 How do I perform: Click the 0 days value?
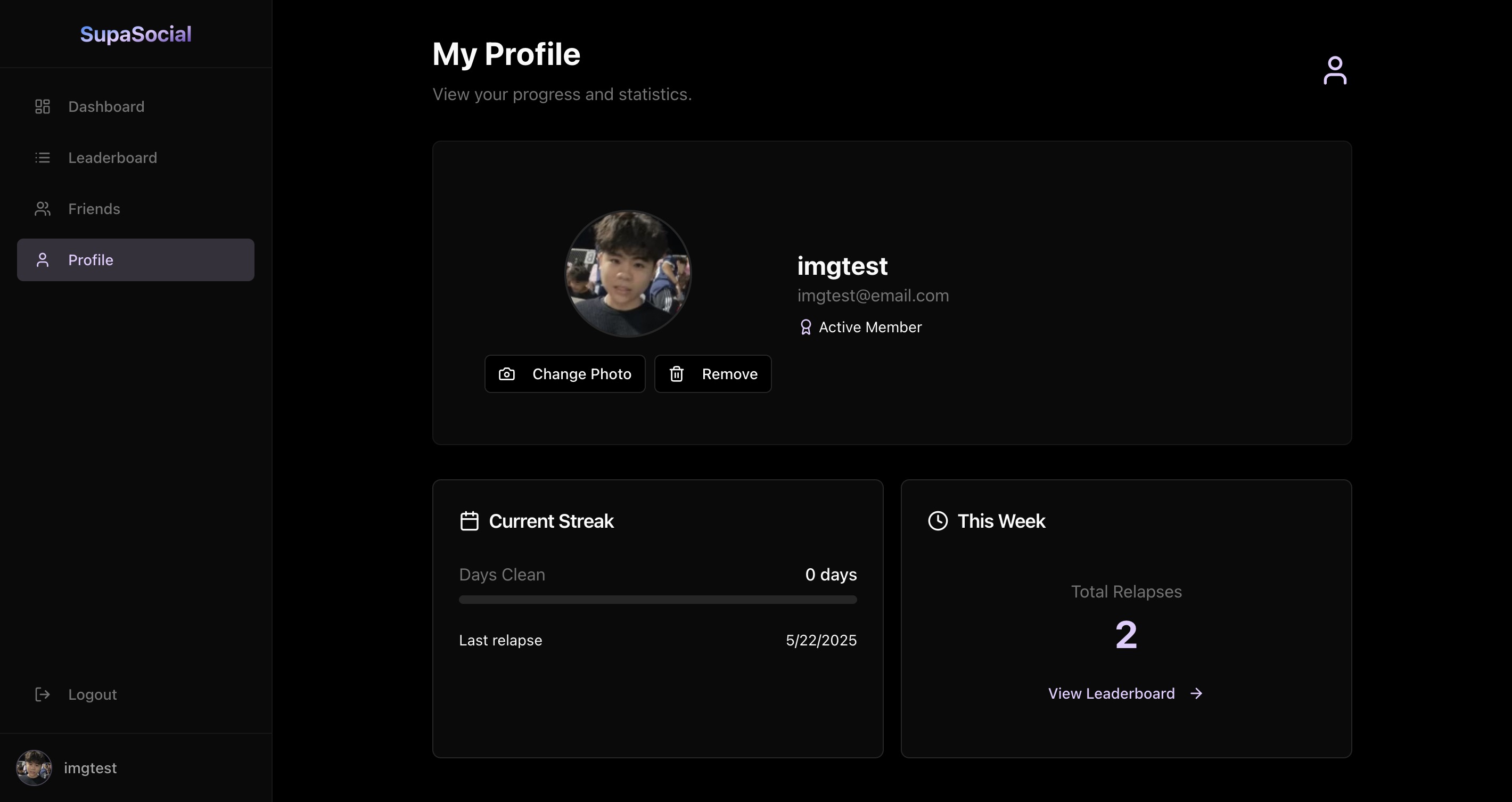831,574
